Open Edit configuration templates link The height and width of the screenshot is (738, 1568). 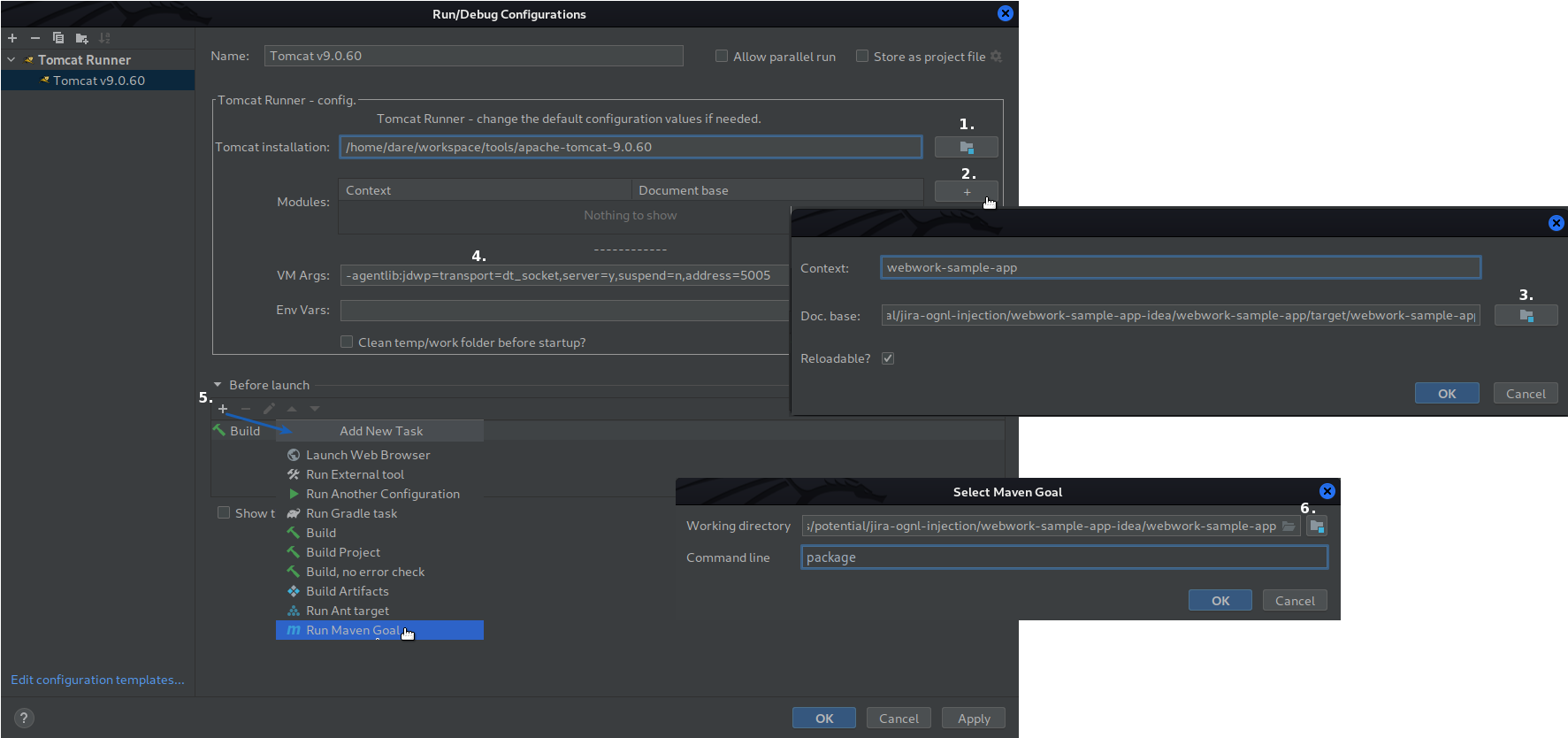coord(97,680)
